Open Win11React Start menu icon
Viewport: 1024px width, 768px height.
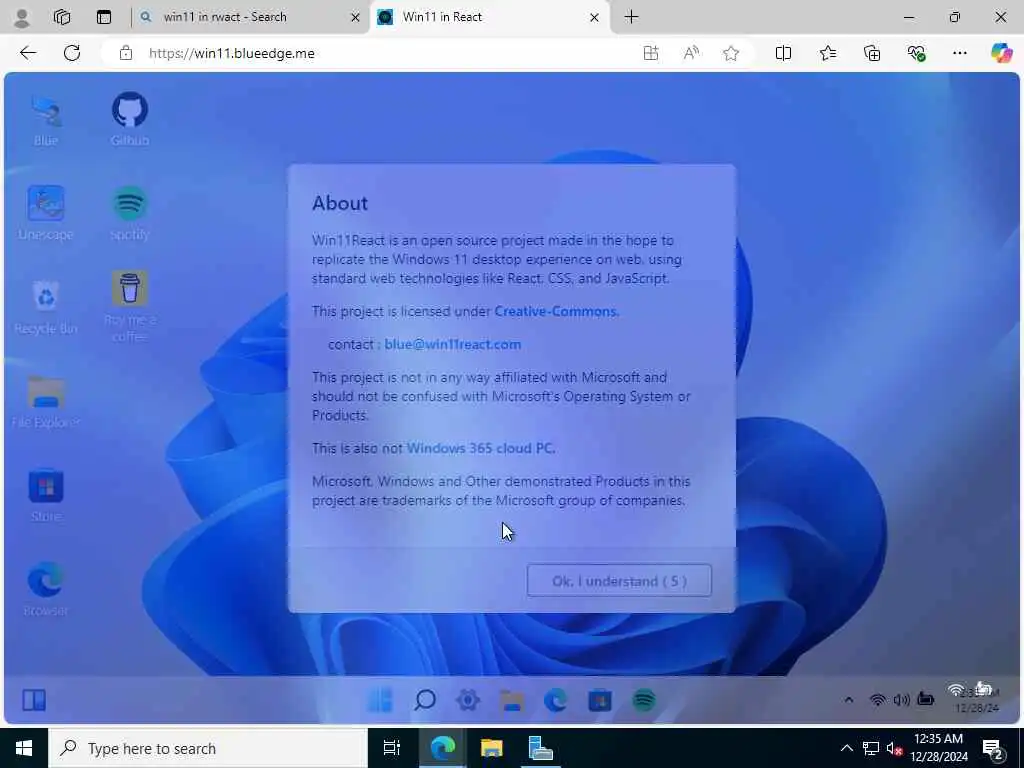(380, 700)
